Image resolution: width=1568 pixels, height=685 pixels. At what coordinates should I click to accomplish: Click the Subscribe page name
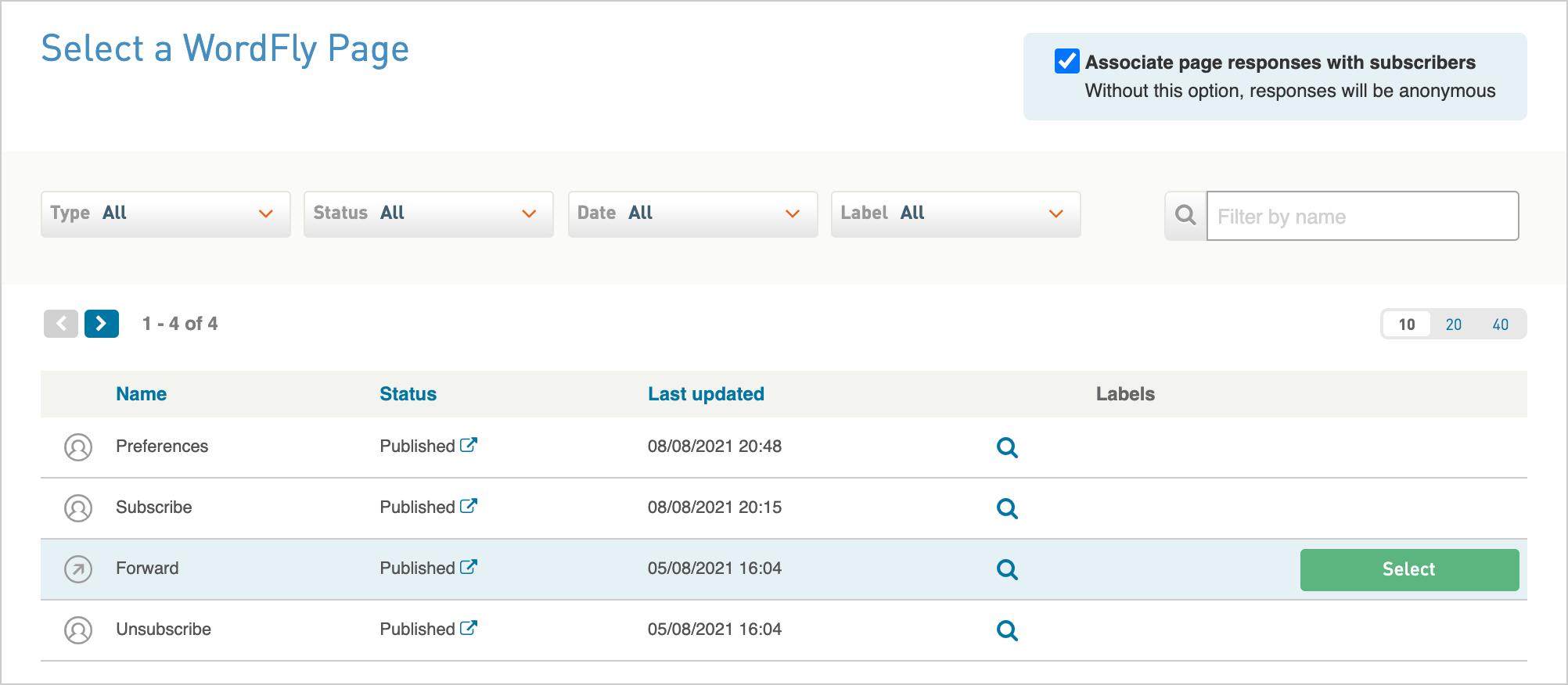(154, 507)
